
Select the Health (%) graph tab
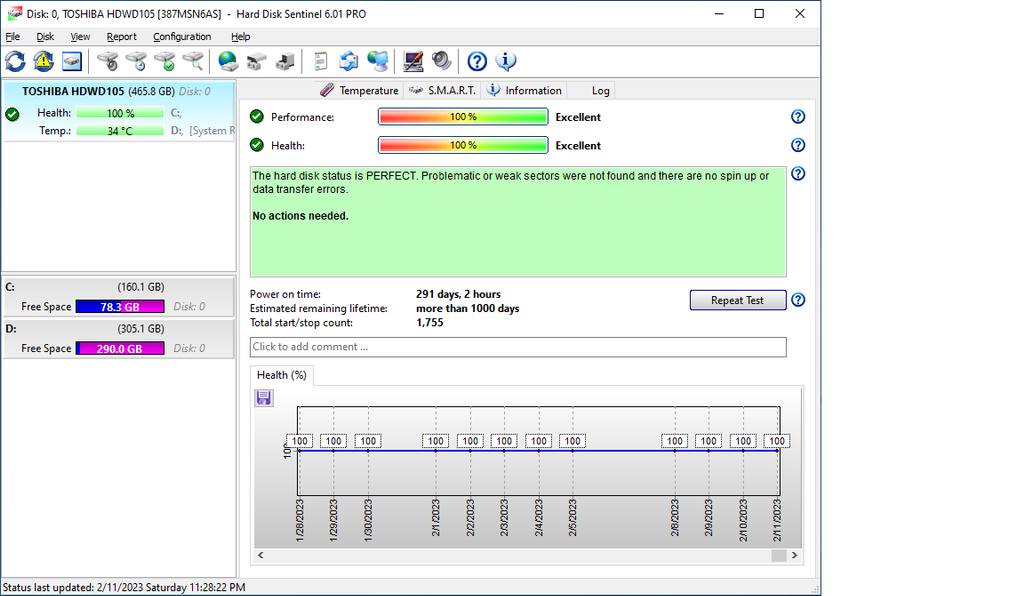click(281, 375)
